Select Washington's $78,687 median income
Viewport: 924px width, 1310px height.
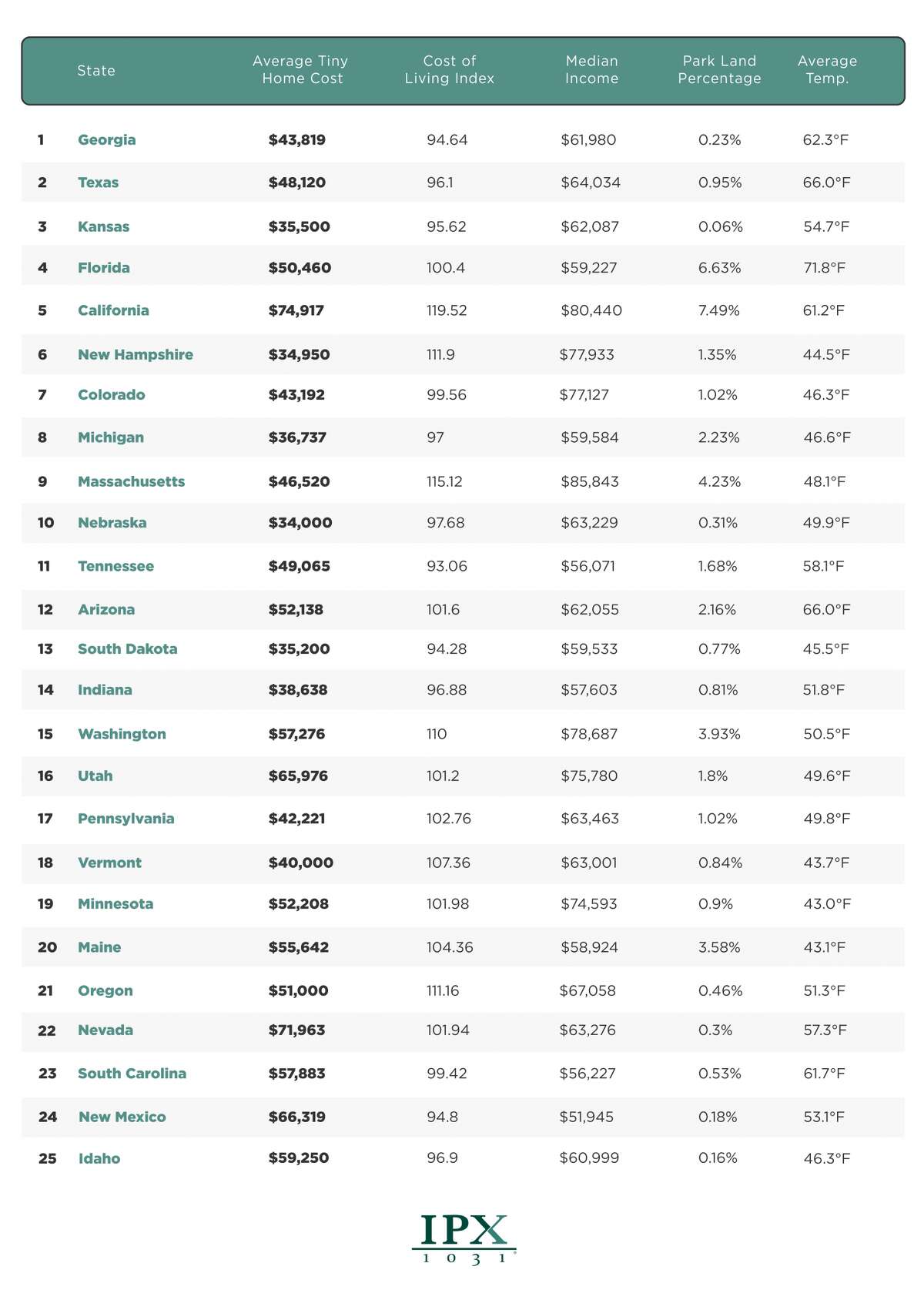pos(589,734)
